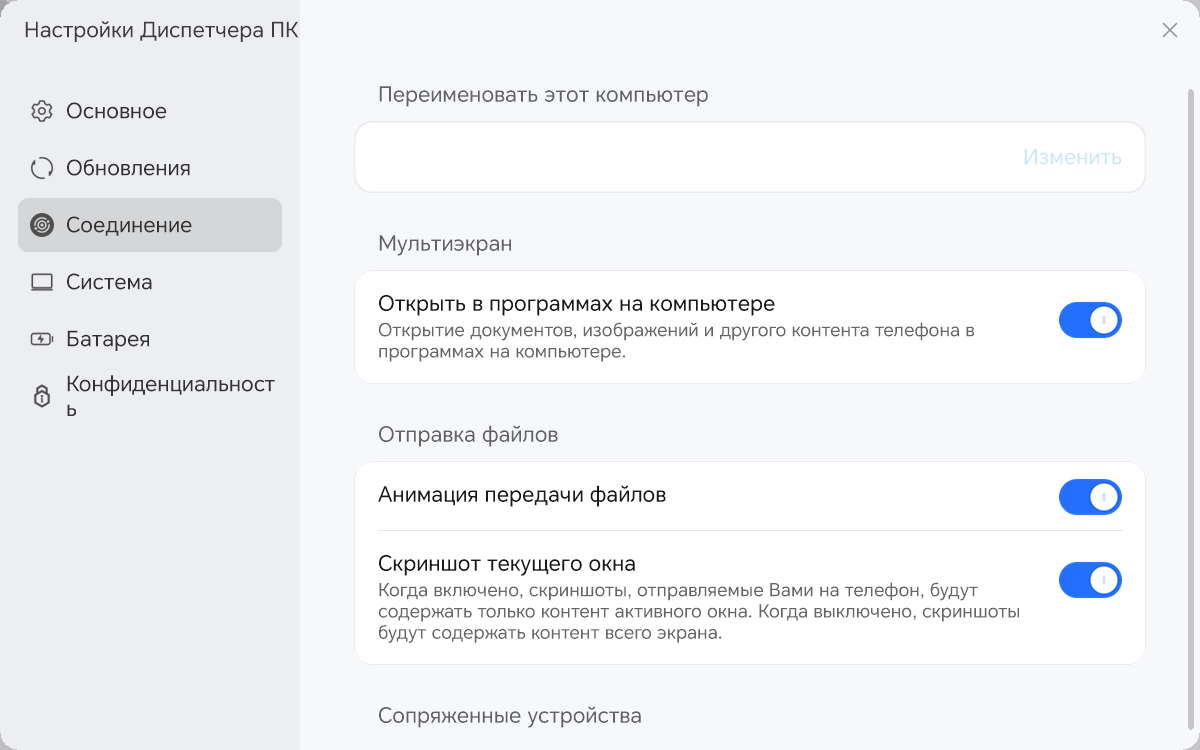Open the Основное settings section
Image resolution: width=1200 pixels, height=750 pixels.
(116, 111)
